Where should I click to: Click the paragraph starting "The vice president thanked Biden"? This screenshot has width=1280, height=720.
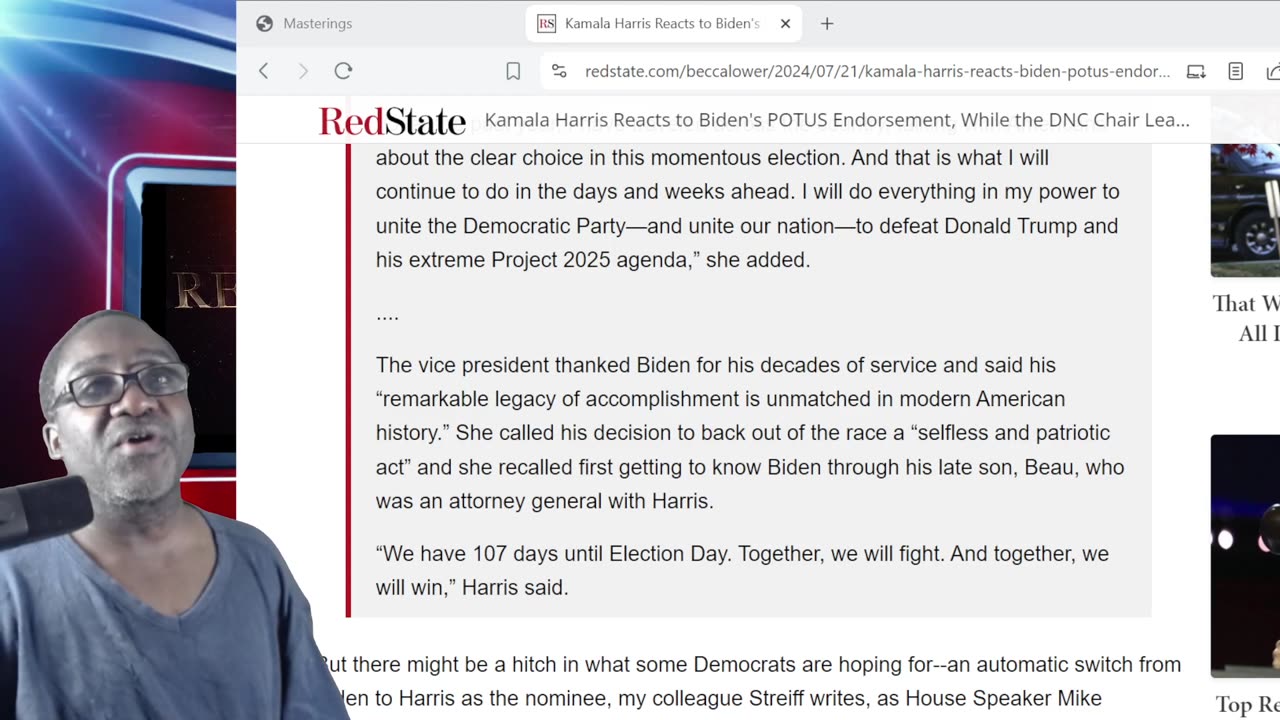click(x=750, y=433)
